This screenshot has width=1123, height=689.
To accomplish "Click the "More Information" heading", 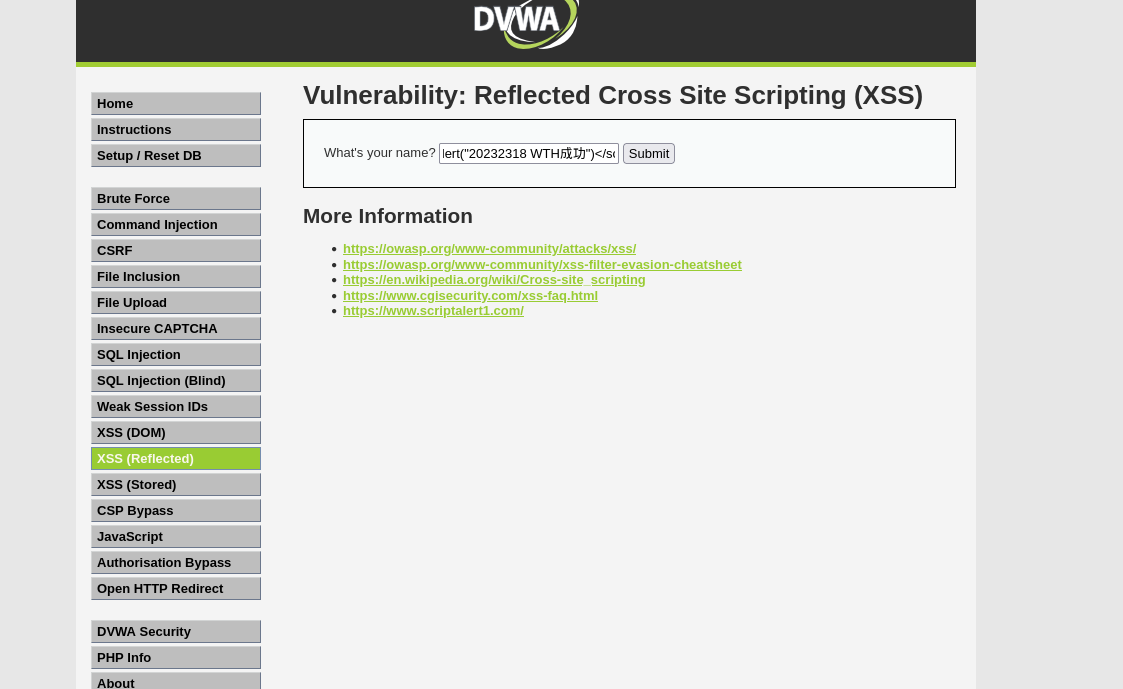I will 387,216.
